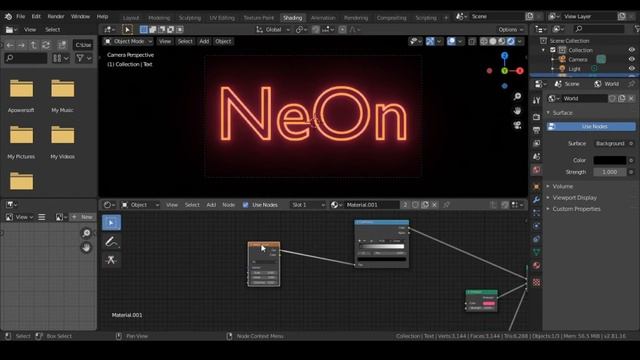Toggle viewport gizmos button
The width and height of the screenshot is (640, 360).
(430, 41)
